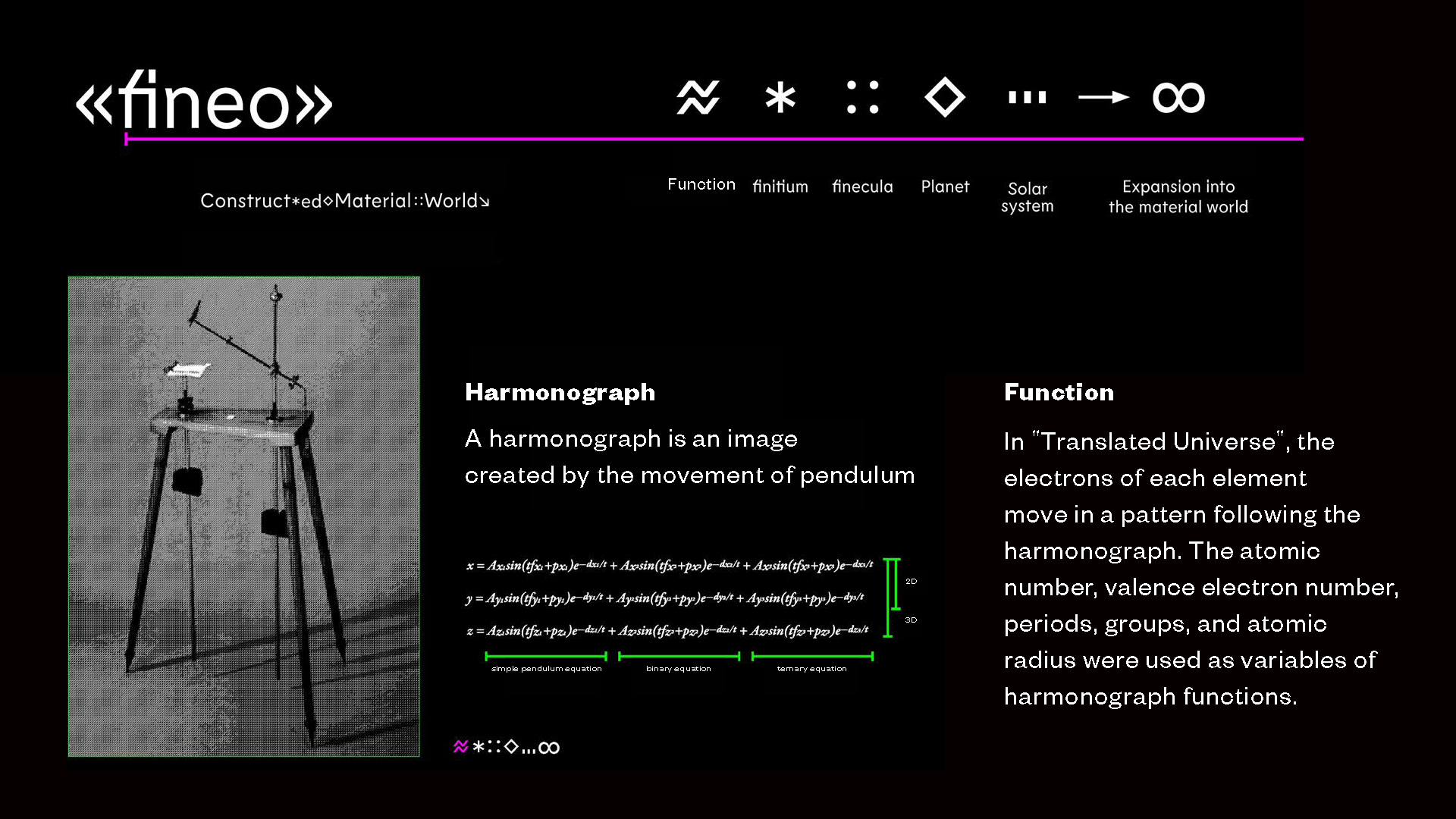1456x819 pixels.
Task: Click Expansion into the material world text
Action: pyautogui.click(x=1178, y=196)
